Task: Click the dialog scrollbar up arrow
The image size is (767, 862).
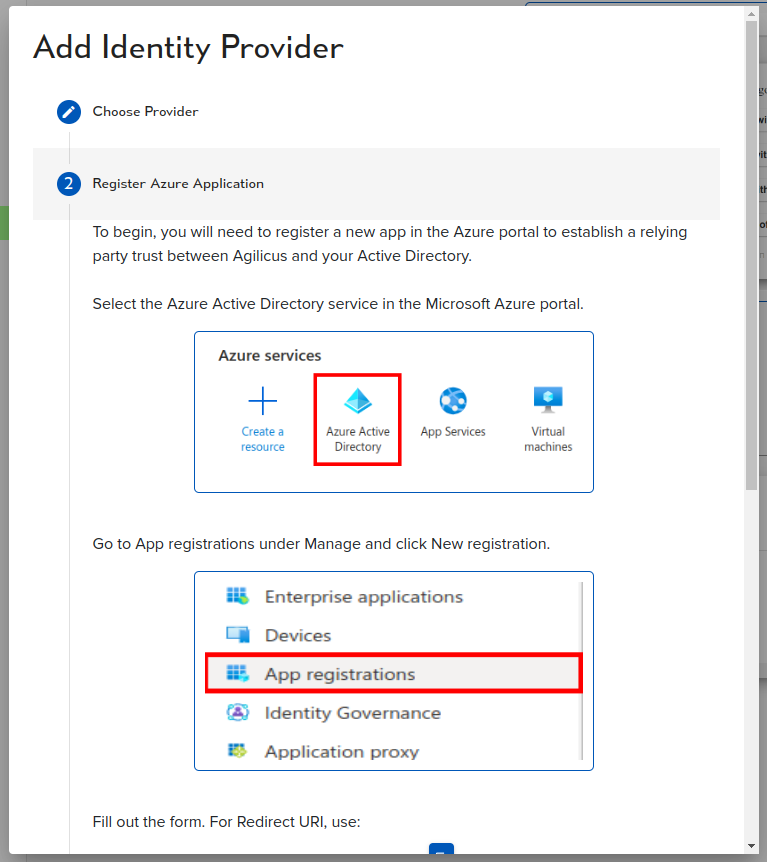Action: click(752, 14)
